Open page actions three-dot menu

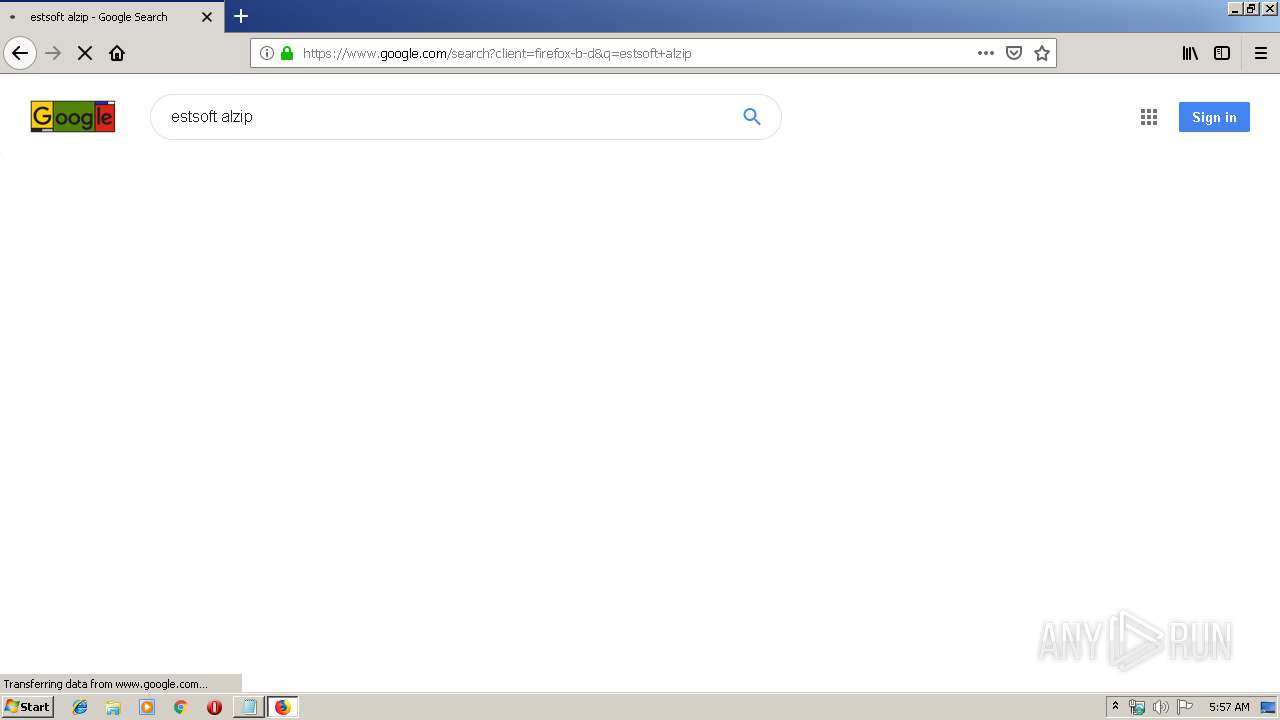click(x=986, y=53)
